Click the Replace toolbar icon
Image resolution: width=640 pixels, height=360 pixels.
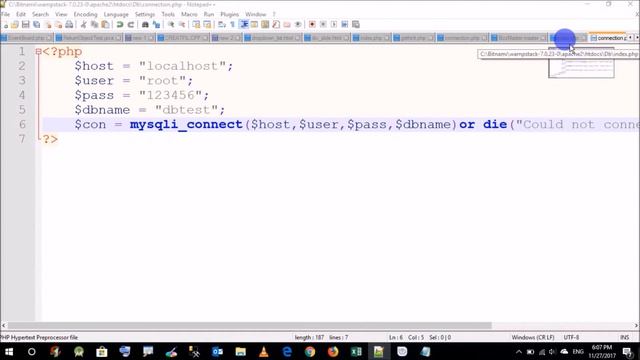point(156,24)
